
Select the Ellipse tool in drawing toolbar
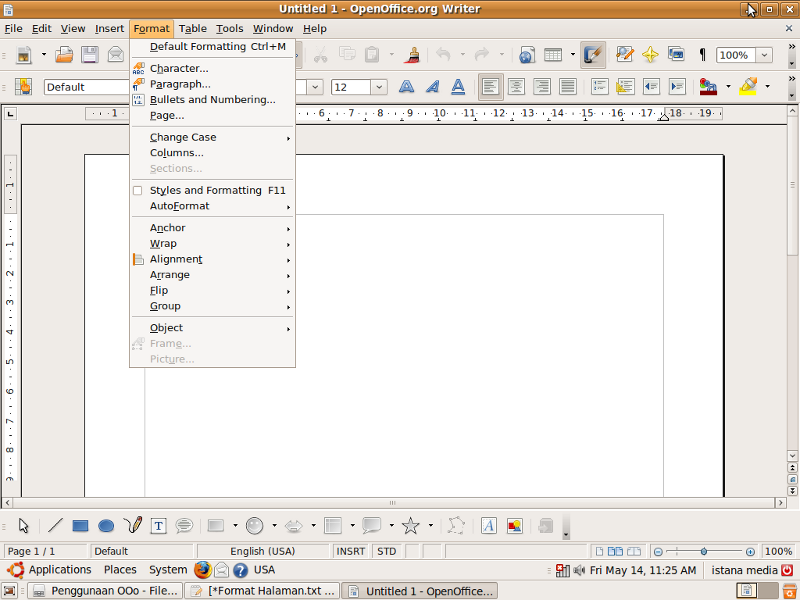point(106,525)
